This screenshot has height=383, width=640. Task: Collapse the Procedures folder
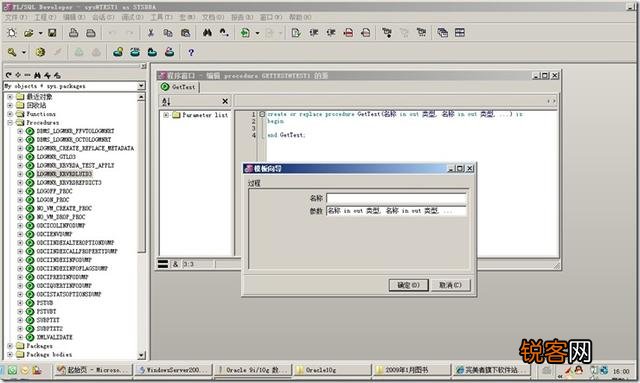click(x=10, y=122)
